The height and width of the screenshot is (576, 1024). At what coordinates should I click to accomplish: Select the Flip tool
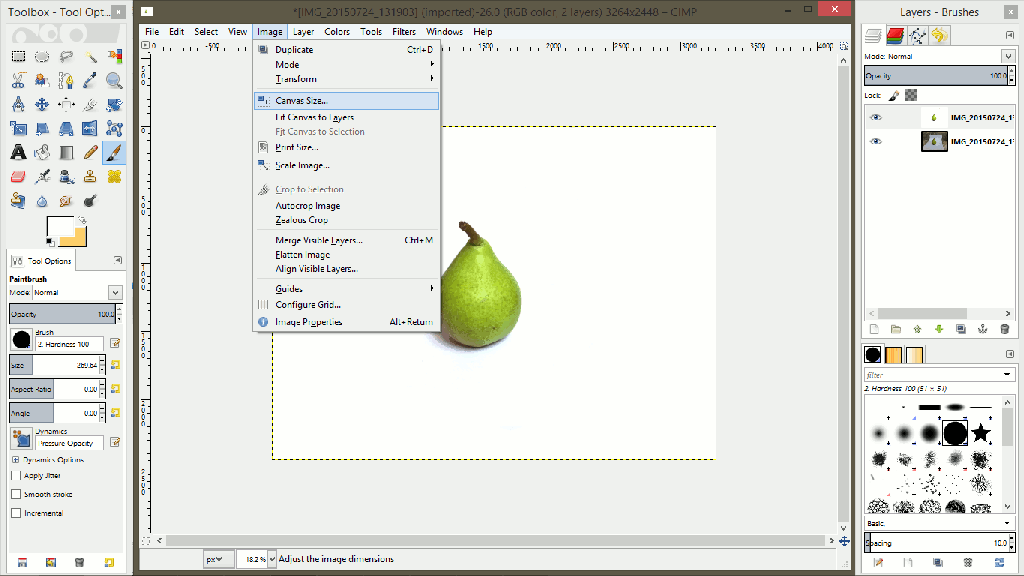(x=90, y=129)
